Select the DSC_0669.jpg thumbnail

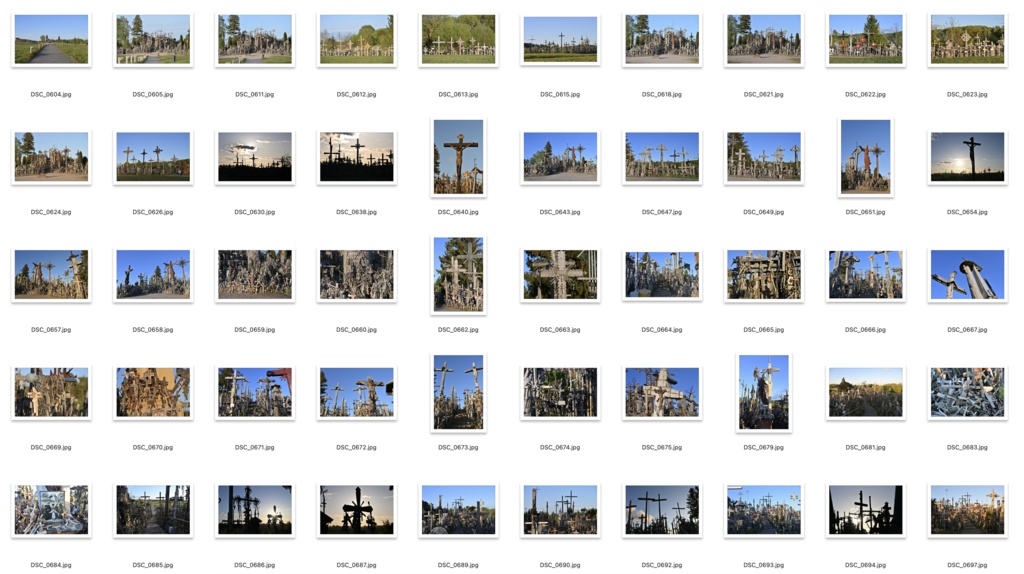tap(51, 392)
